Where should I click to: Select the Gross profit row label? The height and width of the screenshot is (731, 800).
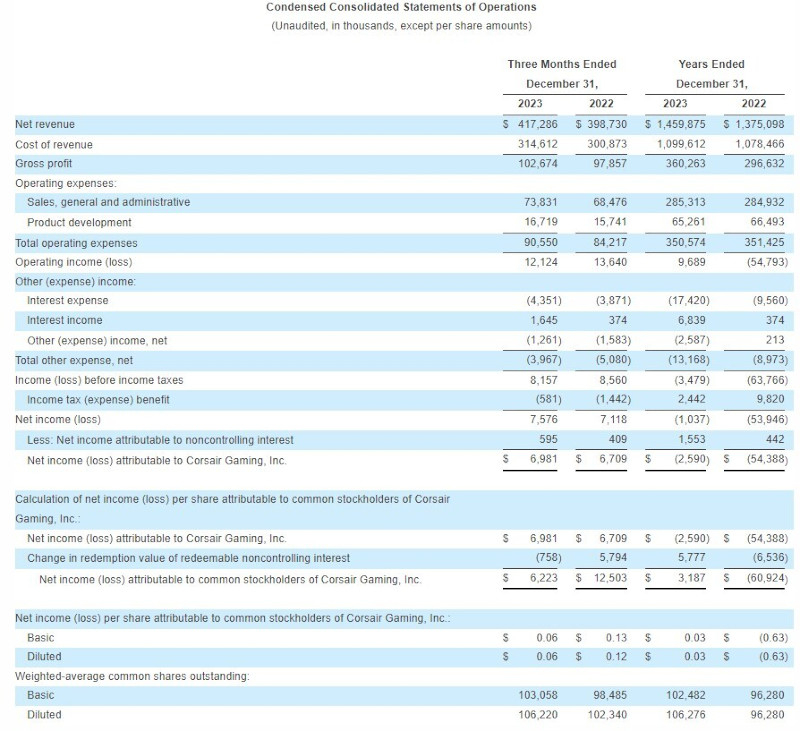click(44, 163)
